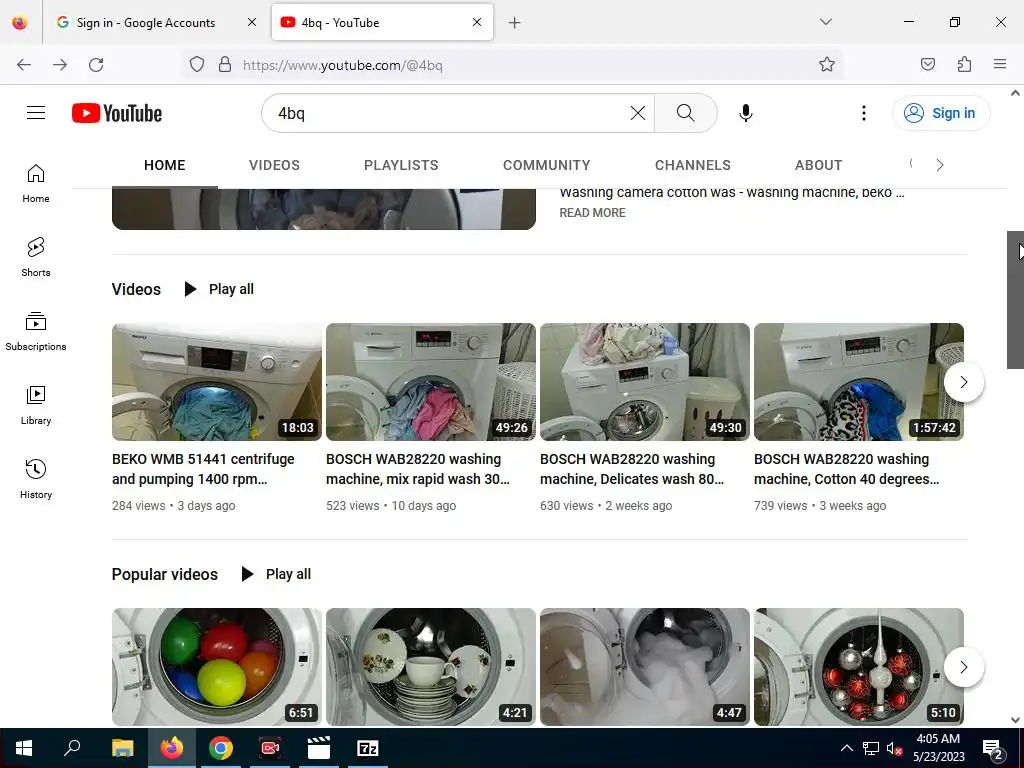Click the channel tabs next arrow

coord(940,165)
